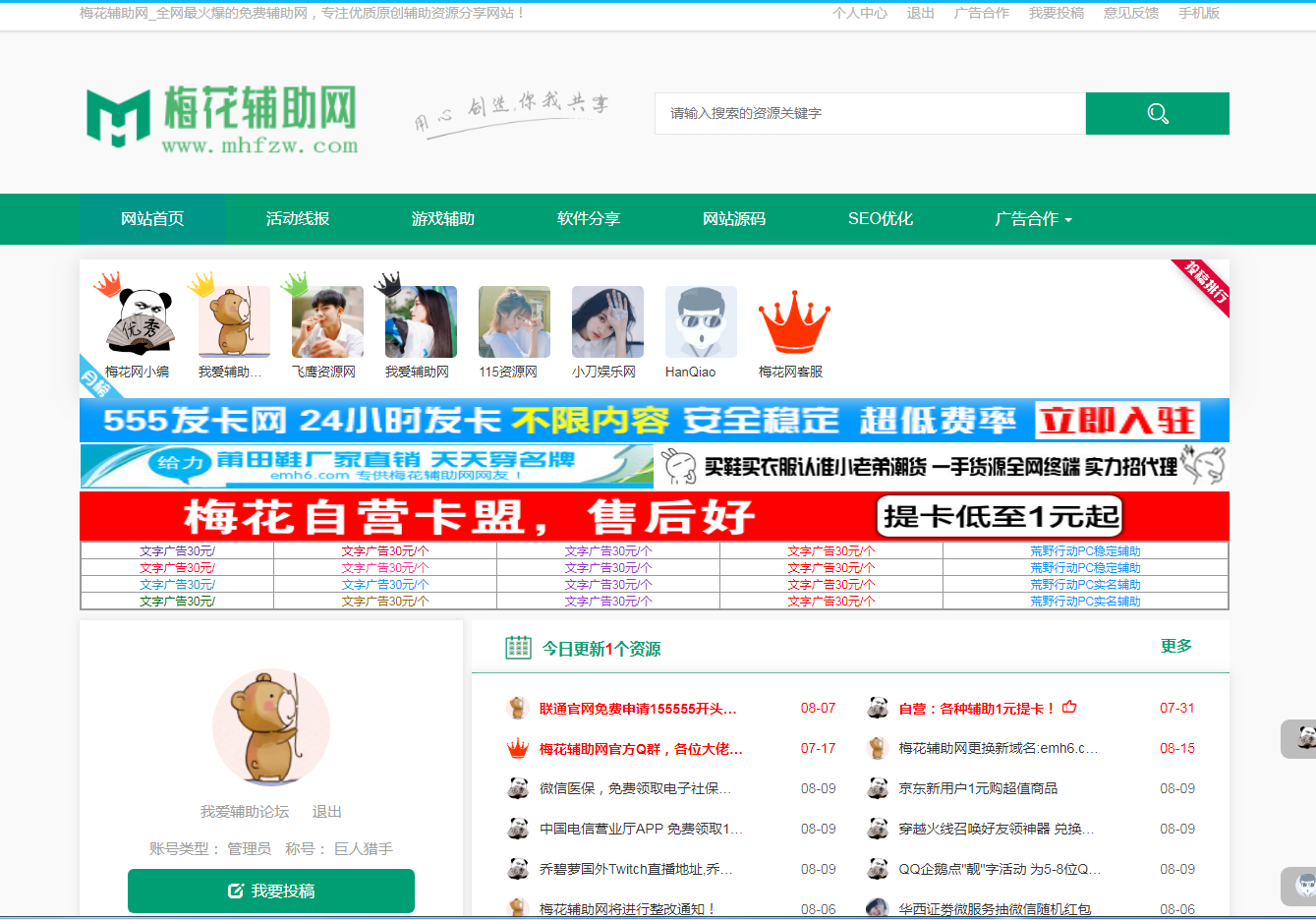Click panda icon beside 穿越火线 post

coord(878,829)
